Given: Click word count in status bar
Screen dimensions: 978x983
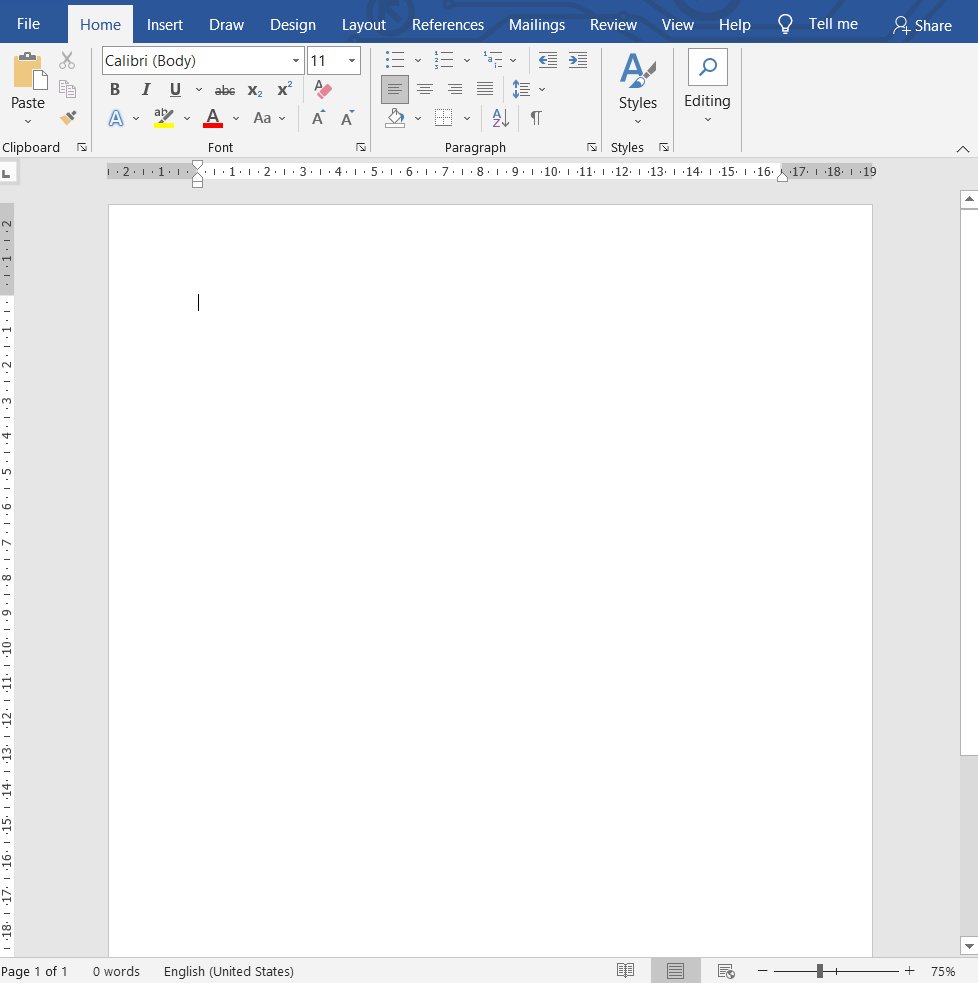Looking at the screenshot, I should pos(116,971).
